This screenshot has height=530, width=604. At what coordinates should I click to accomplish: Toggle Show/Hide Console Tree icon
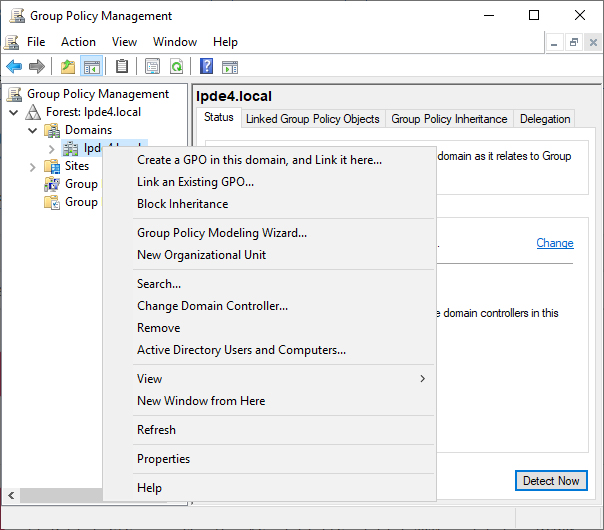point(91,67)
